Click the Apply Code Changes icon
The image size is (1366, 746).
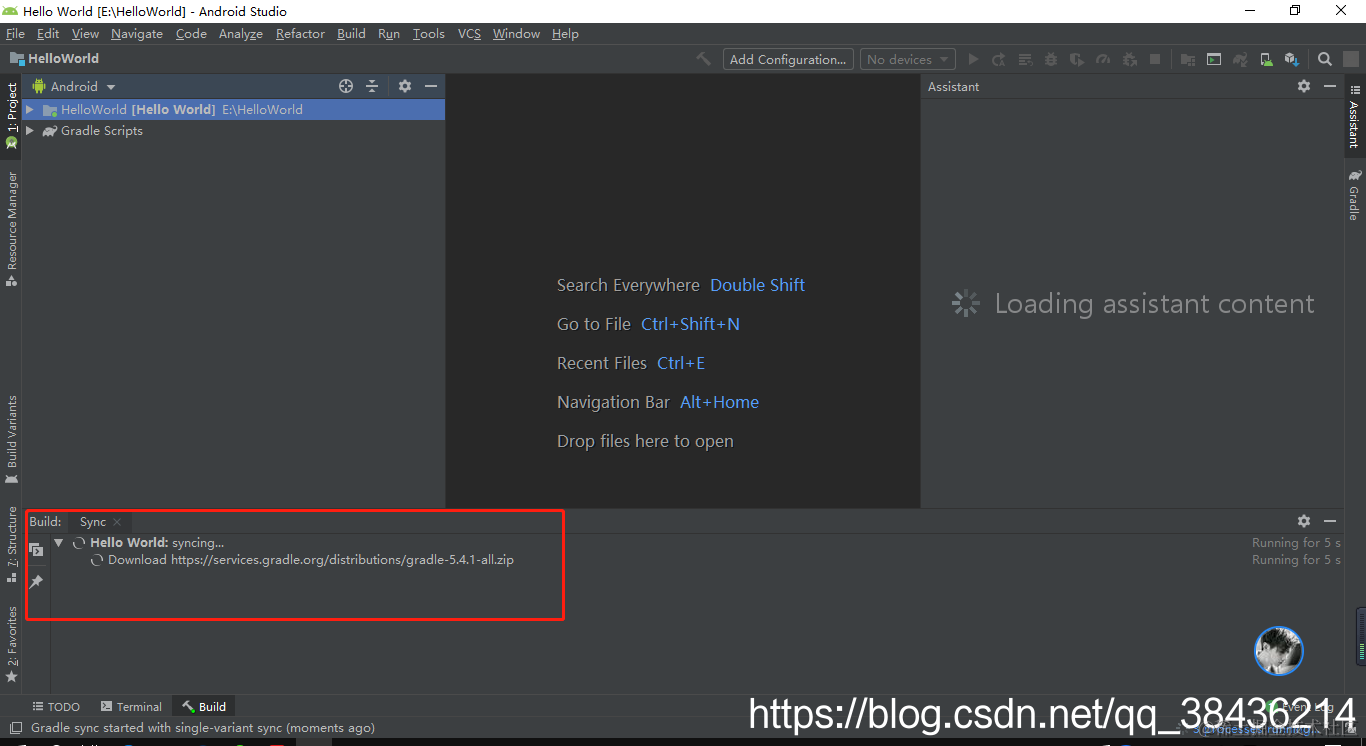(1025, 59)
